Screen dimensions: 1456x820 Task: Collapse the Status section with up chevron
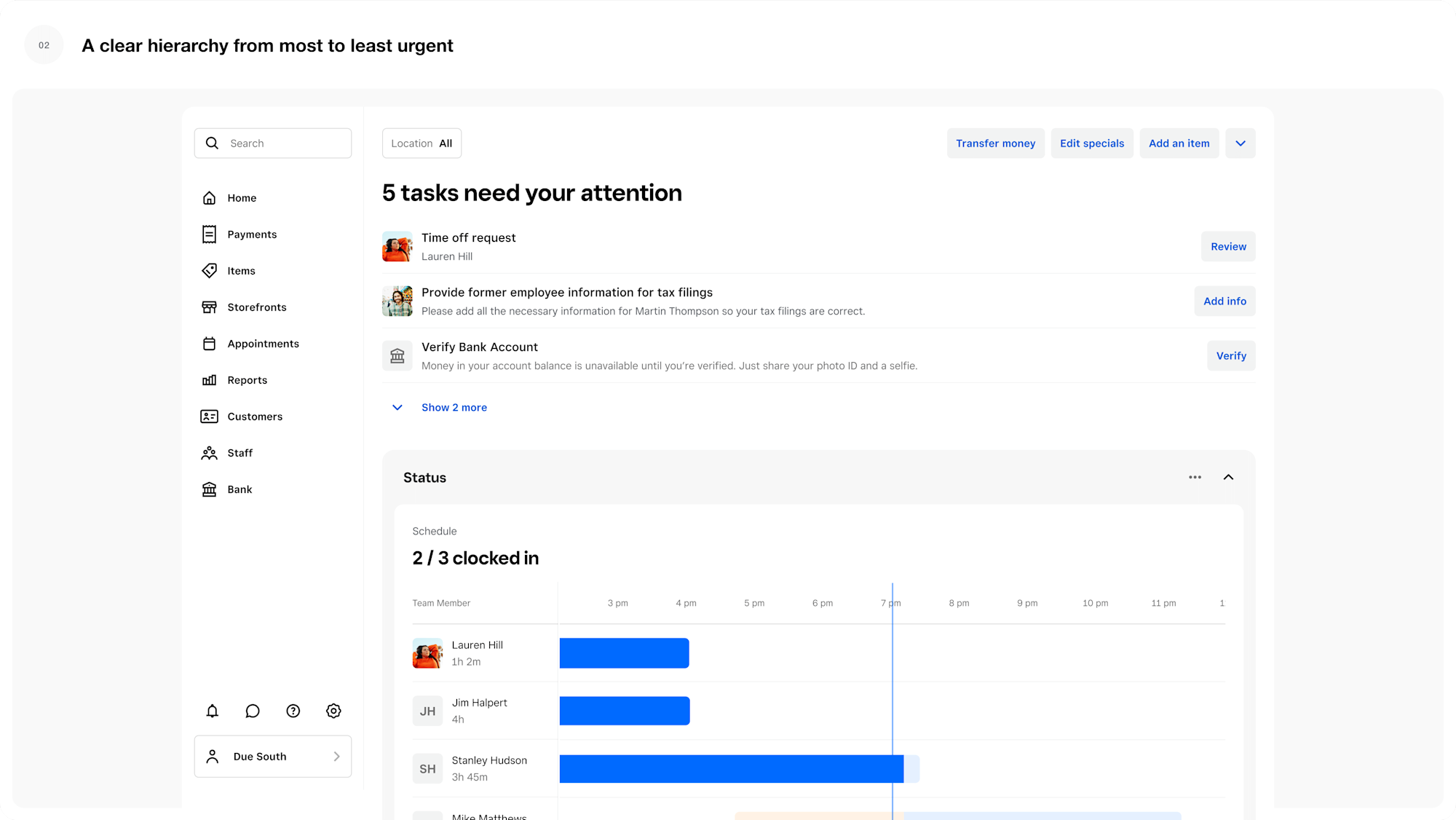pyautogui.click(x=1228, y=478)
